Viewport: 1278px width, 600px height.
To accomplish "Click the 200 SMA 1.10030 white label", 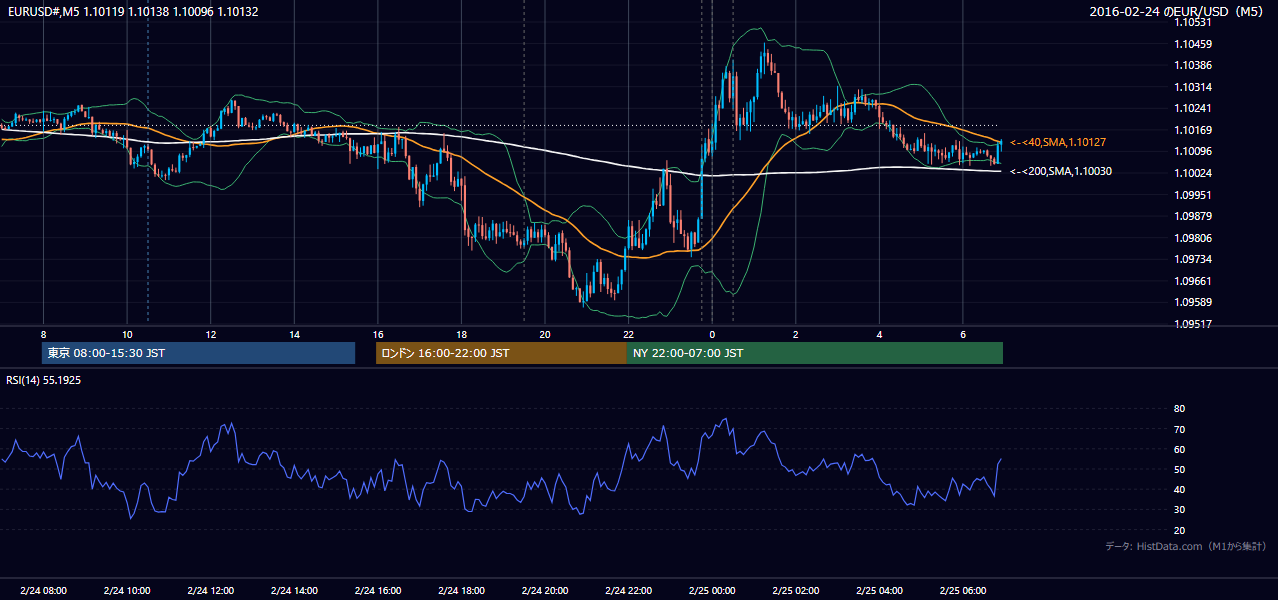I will pyautogui.click(x=1061, y=171).
